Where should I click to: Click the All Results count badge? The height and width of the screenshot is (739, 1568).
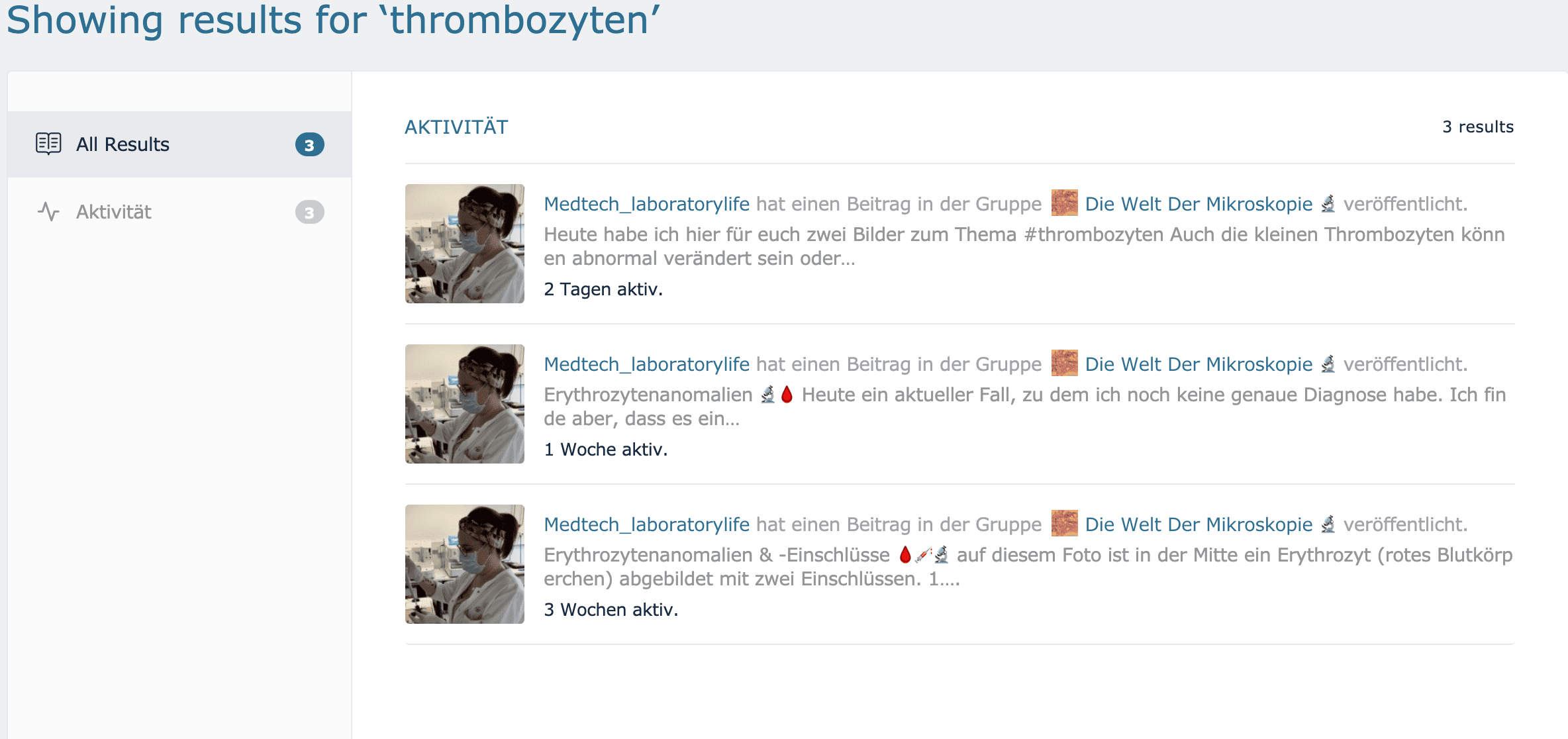point(309,145)
